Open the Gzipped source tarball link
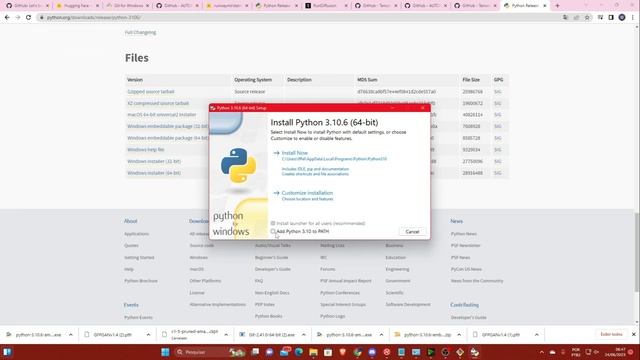 click(151, 91)
